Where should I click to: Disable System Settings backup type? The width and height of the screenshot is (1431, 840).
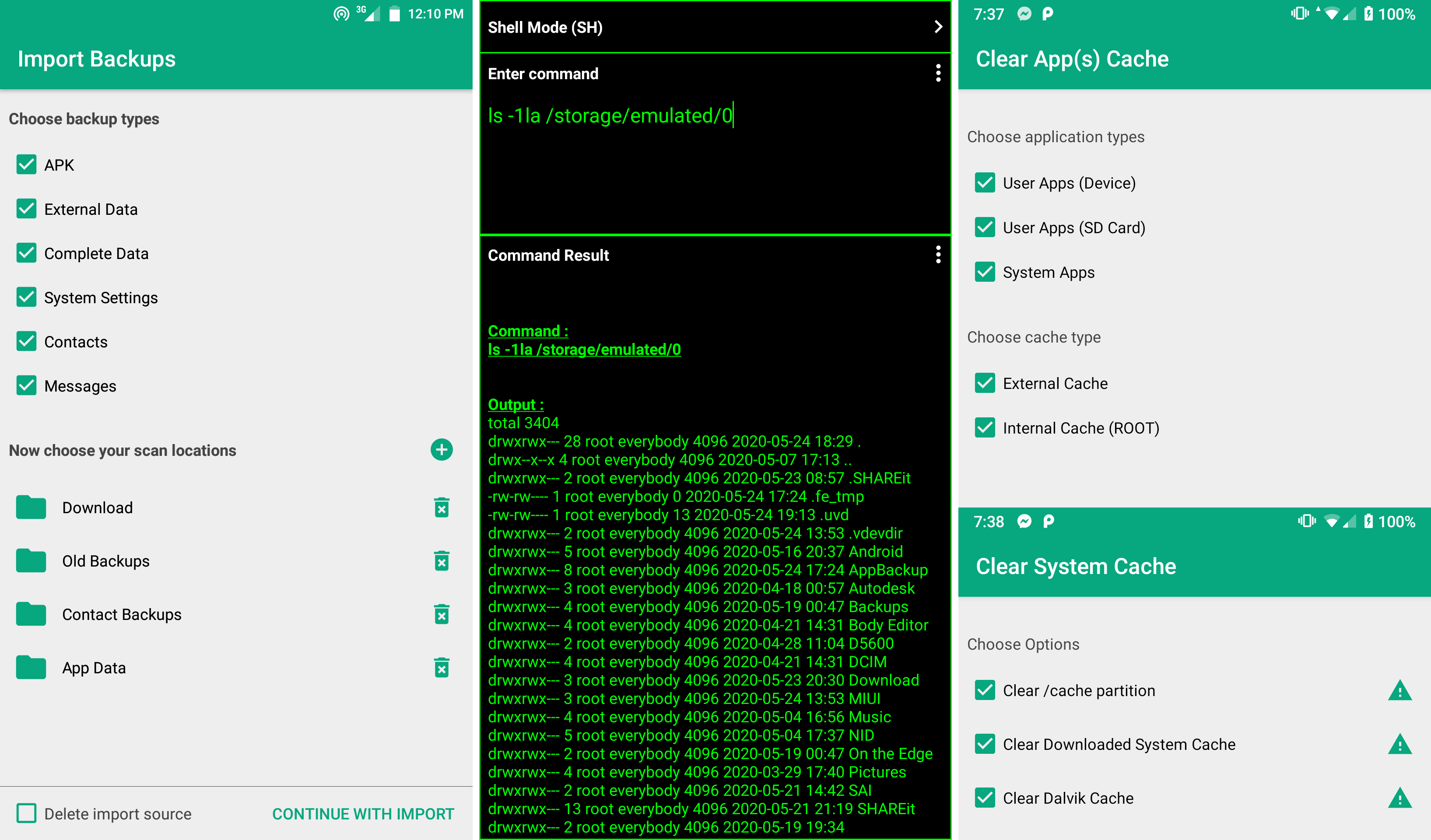pyautogui.click(x=27, y=297)
